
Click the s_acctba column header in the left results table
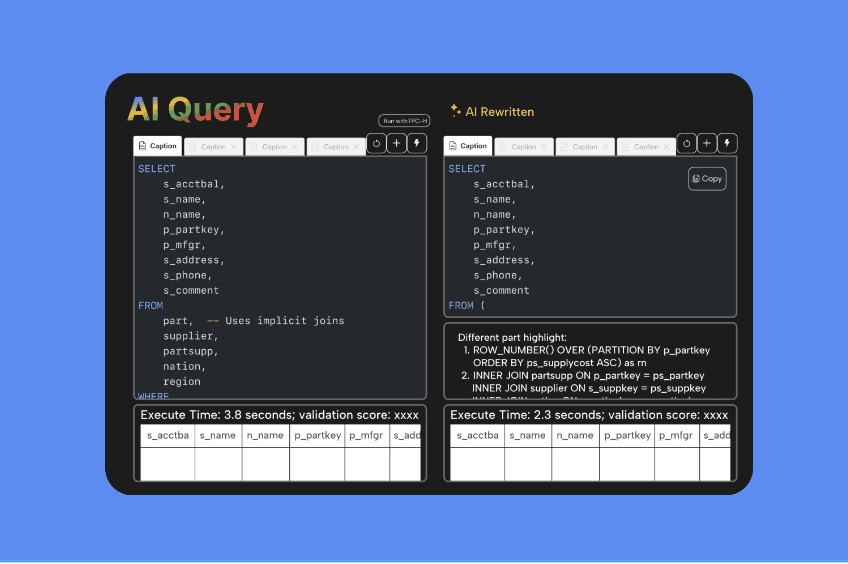pos(168,436)
